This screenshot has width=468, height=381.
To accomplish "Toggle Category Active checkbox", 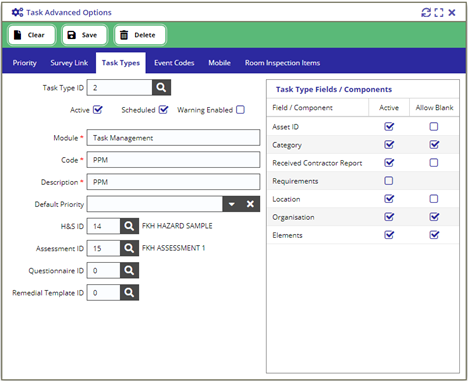I will coord(389,144).
